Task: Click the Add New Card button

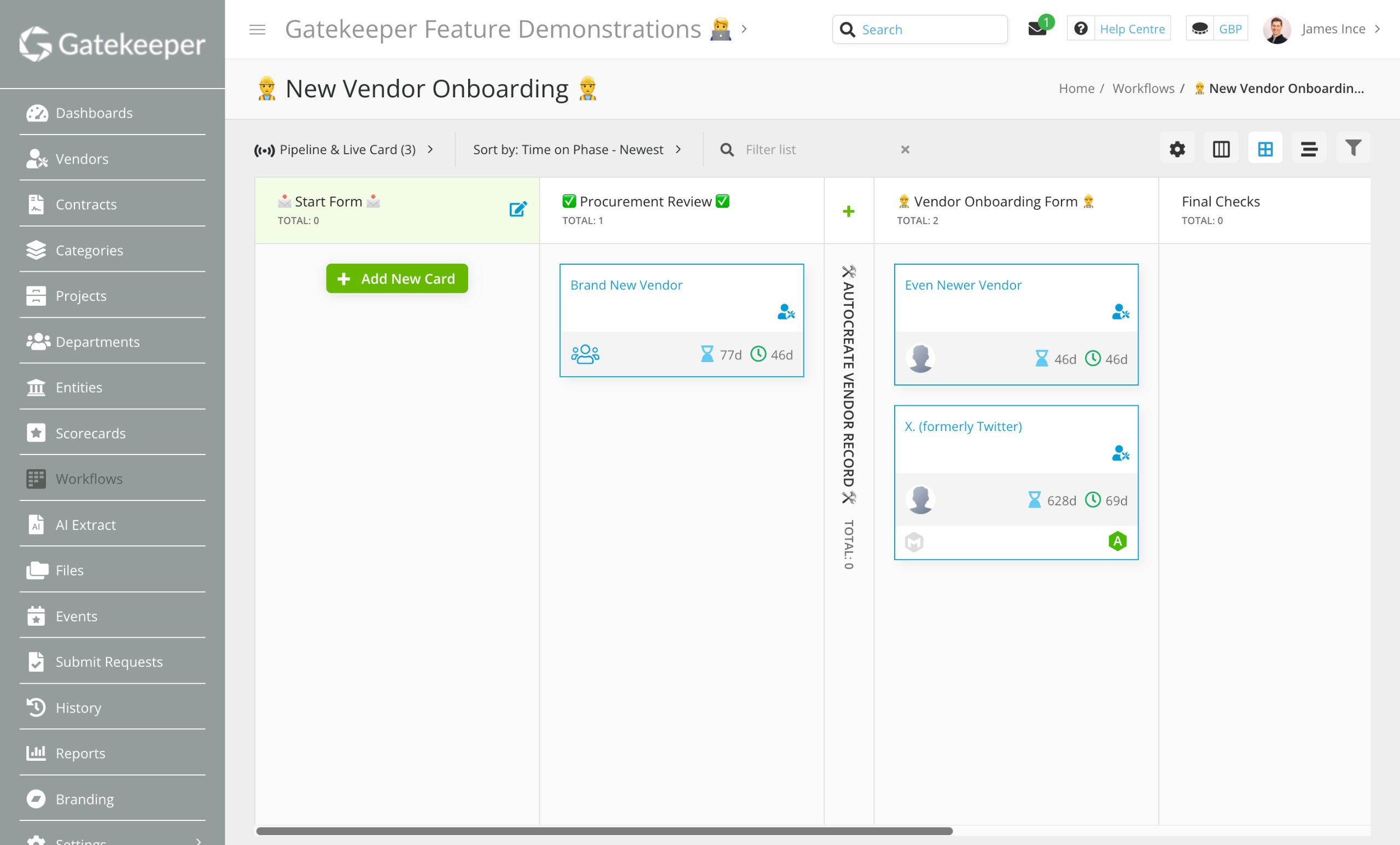Action: click(396, 278)
